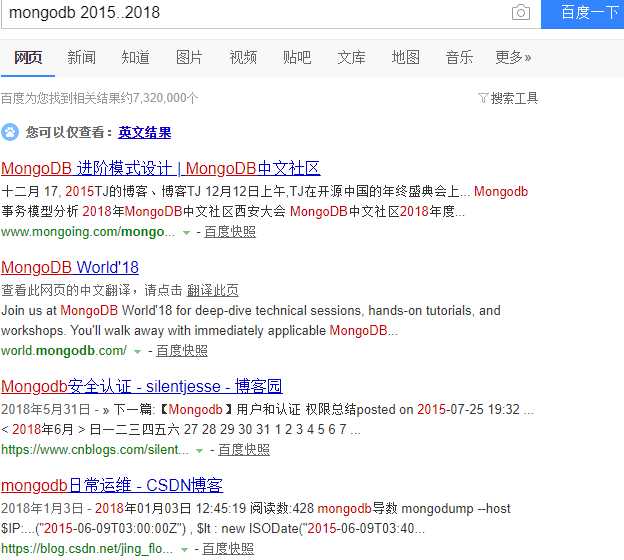Viewport: 624px width, 560px height.
Task: Click the www.mongoing.com/mongo... URL
Action: point(88,232)
